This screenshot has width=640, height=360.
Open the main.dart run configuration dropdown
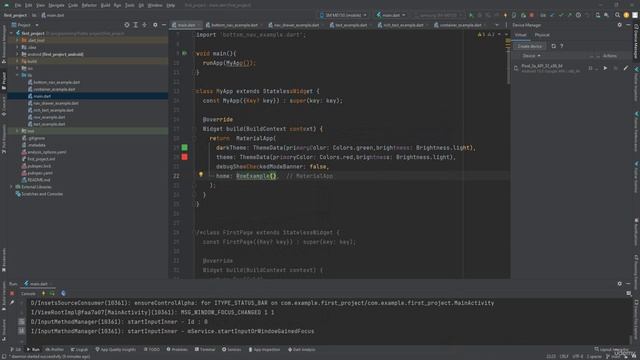(x=391, y=15)
